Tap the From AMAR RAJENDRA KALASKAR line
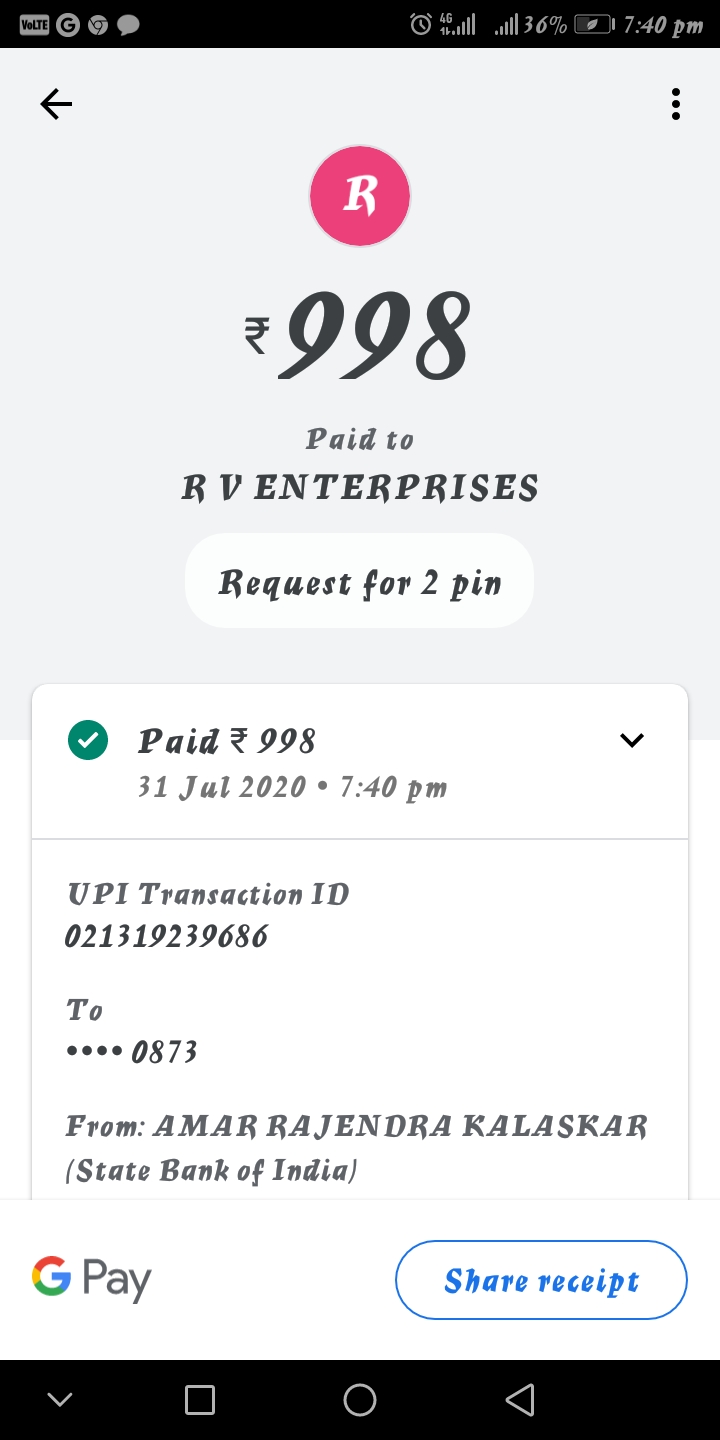 (356, 1127)
